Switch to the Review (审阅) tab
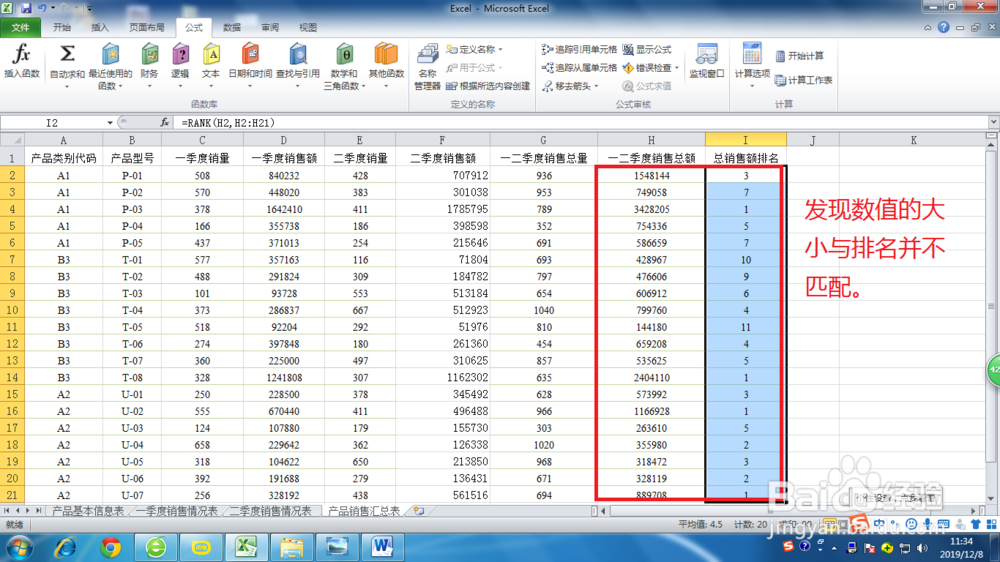The width and height of the screenshot is (1000, 562). [x=270, y=27]
